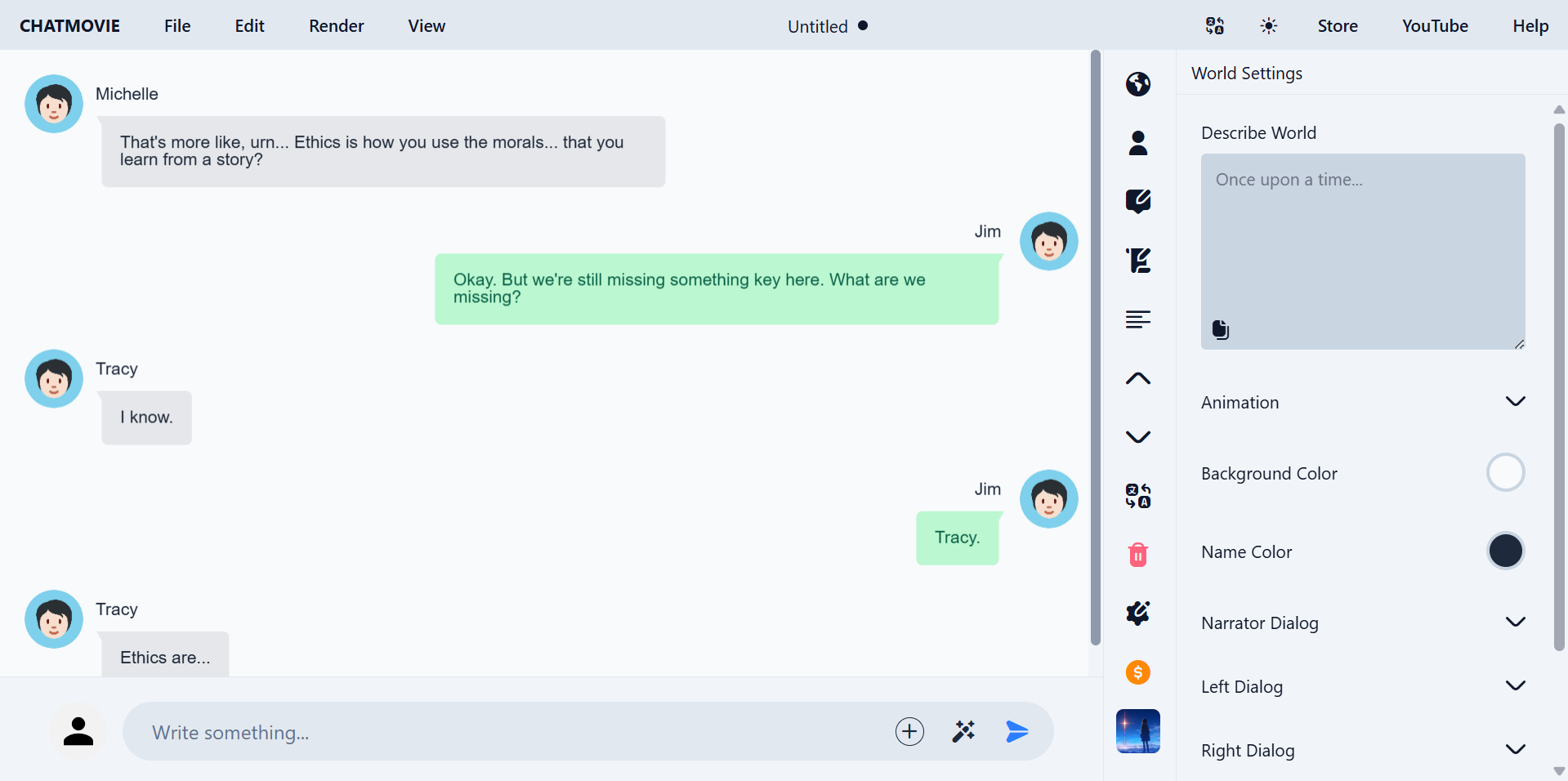
Task: Open the File menu
Action: pos(177,26)
